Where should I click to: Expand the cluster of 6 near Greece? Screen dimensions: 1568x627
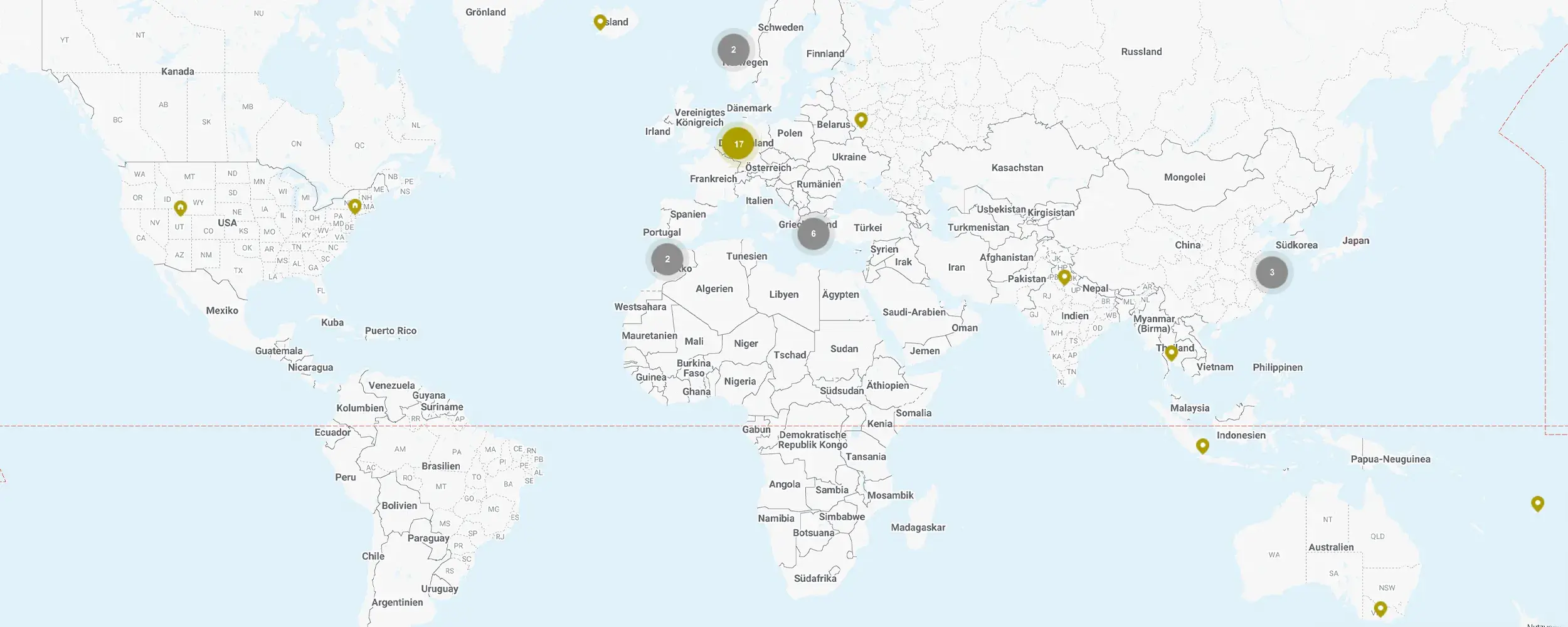[x=813, y=234]
